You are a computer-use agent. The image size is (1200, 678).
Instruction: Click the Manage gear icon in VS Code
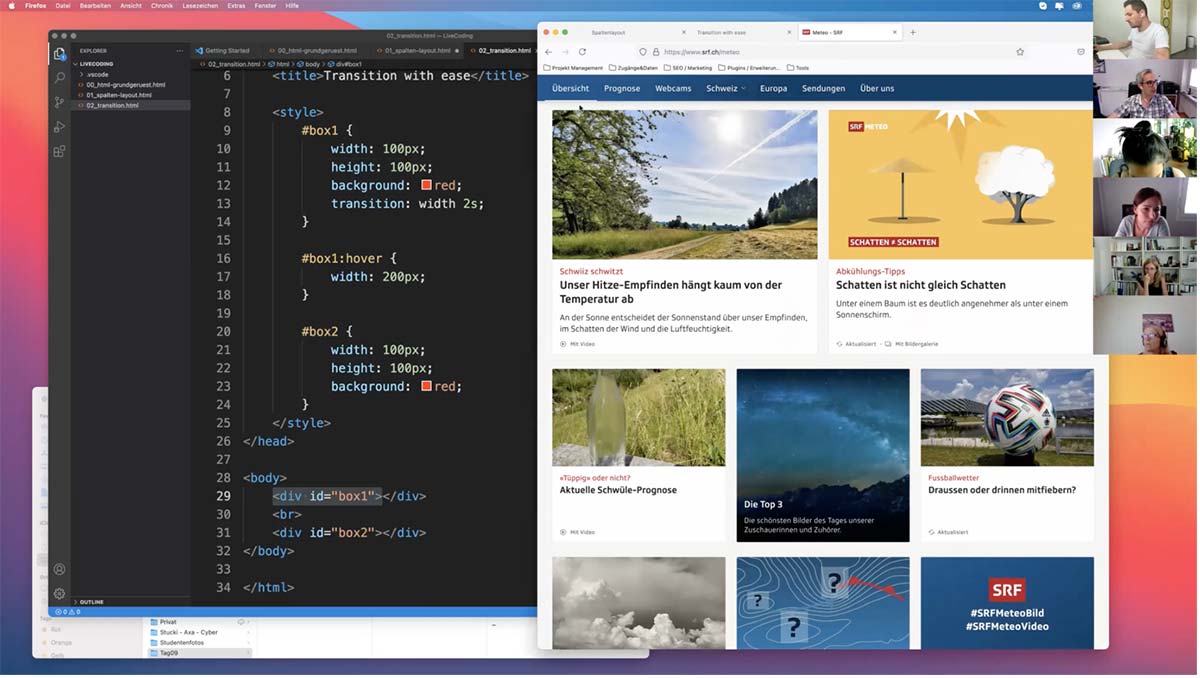tap(60, 593)
